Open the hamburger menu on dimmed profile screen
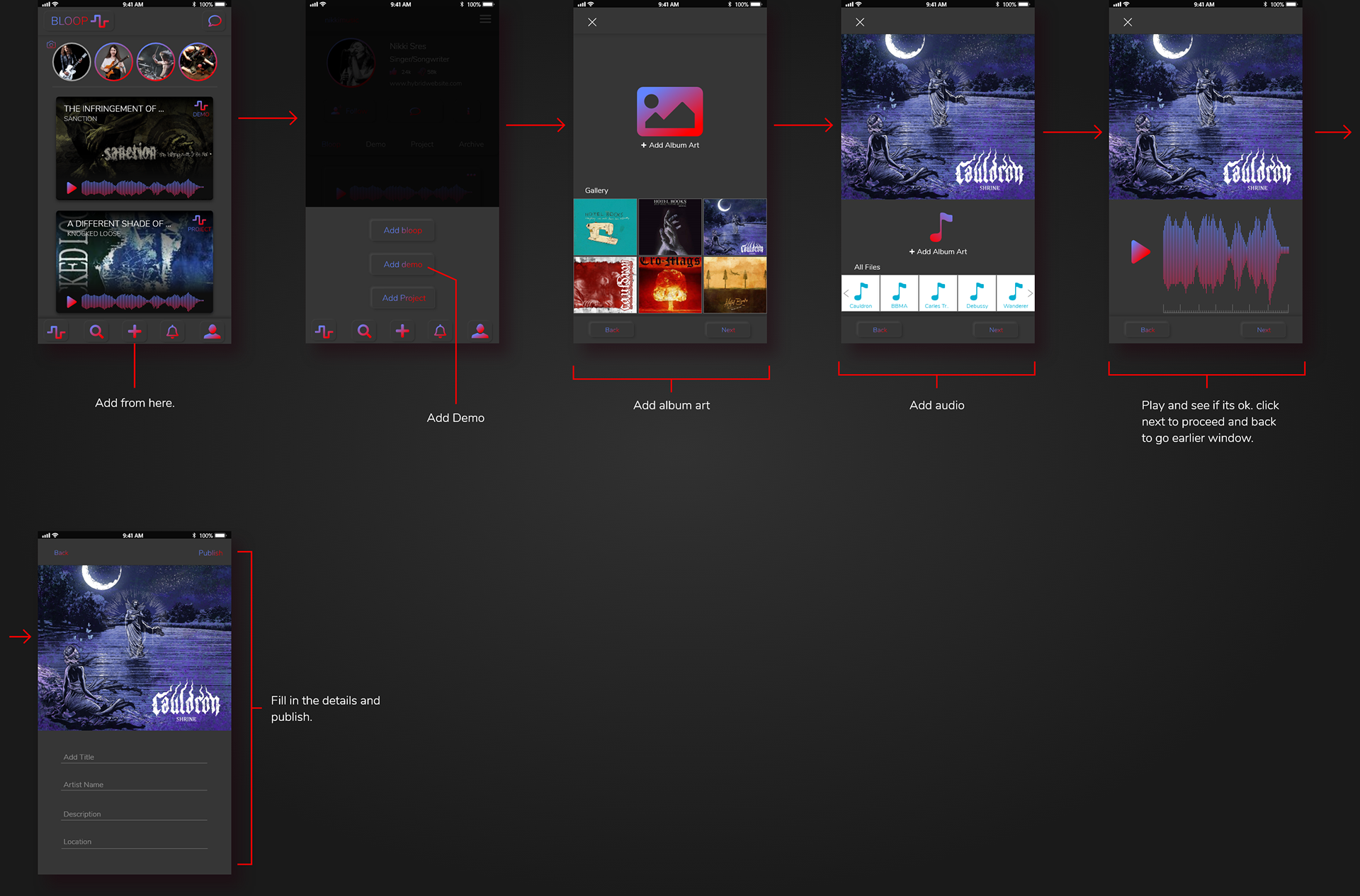 coord(485,19)
